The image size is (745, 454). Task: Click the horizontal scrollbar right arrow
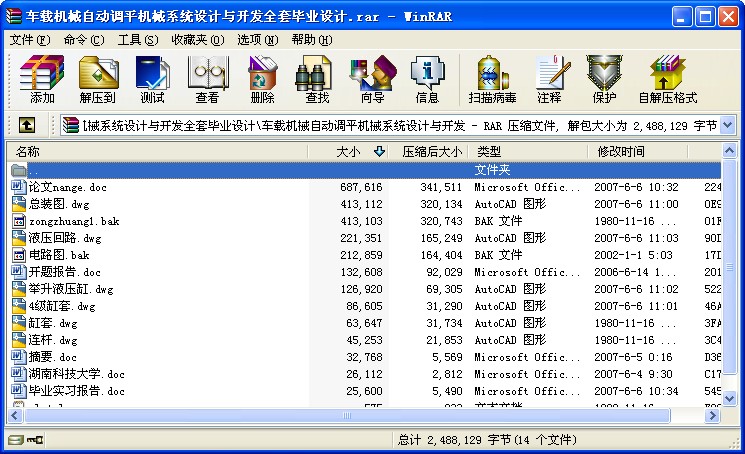click(x=712, y=416)
